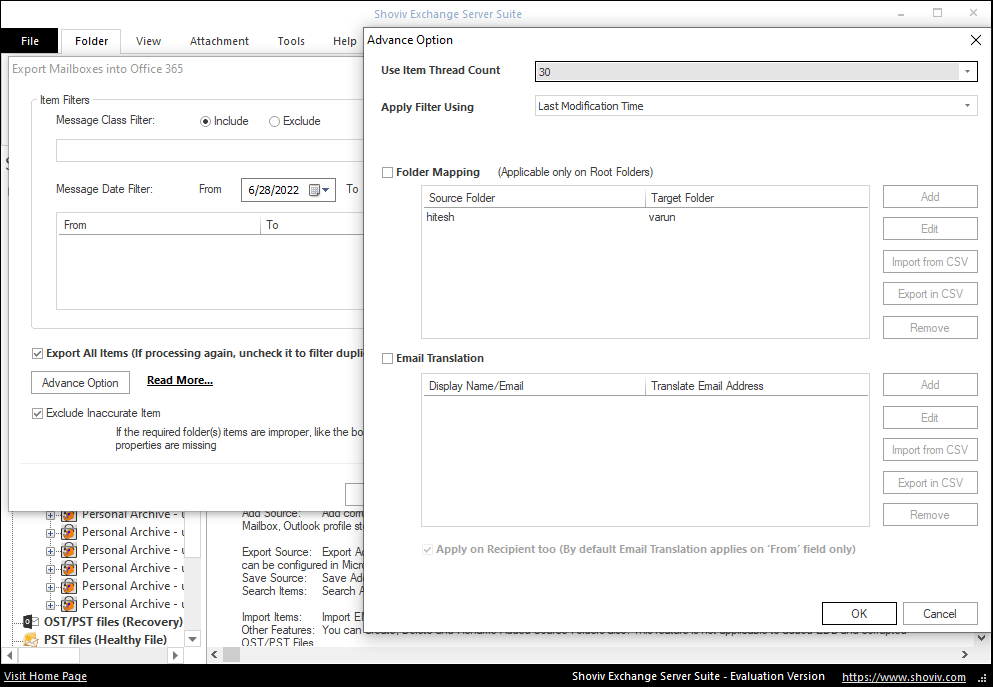Image resolution: width=993 pixels, height=687 pixels.
Task: Expand the last Personal Archive tree node
Action: click(50, 605)
